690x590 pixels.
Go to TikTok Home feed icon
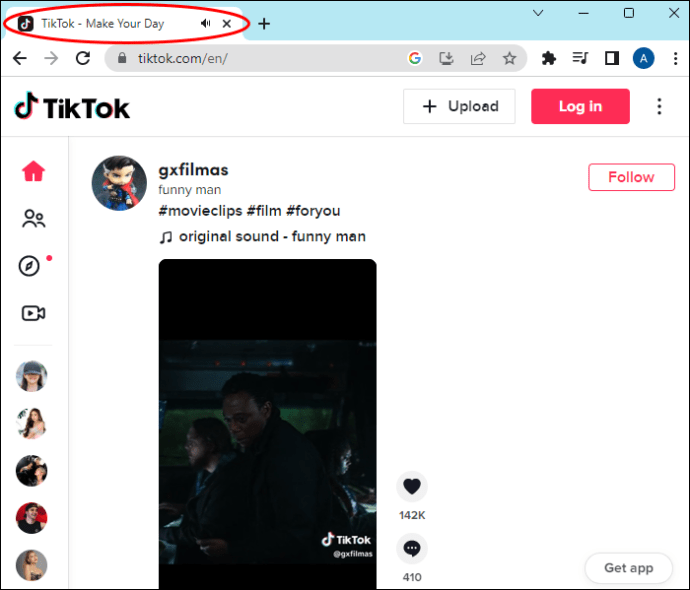(33, 171)
